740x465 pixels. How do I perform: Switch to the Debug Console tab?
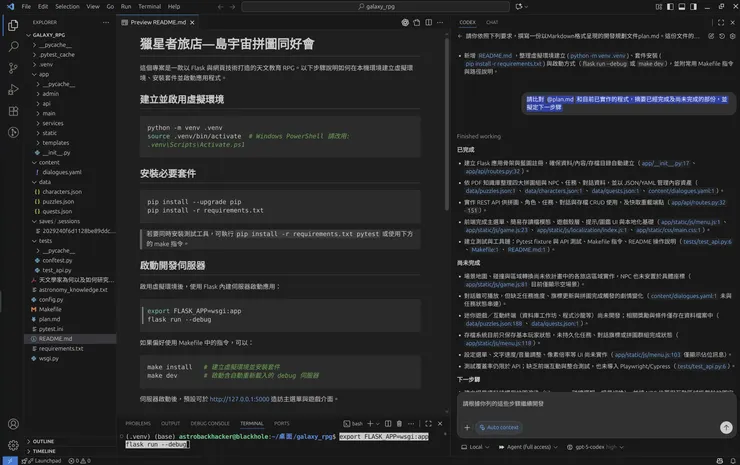(210, 423)
